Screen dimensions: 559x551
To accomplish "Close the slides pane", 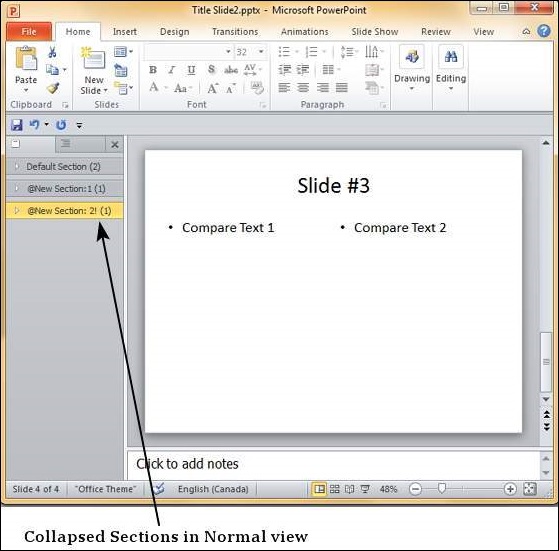I will 114,145.
